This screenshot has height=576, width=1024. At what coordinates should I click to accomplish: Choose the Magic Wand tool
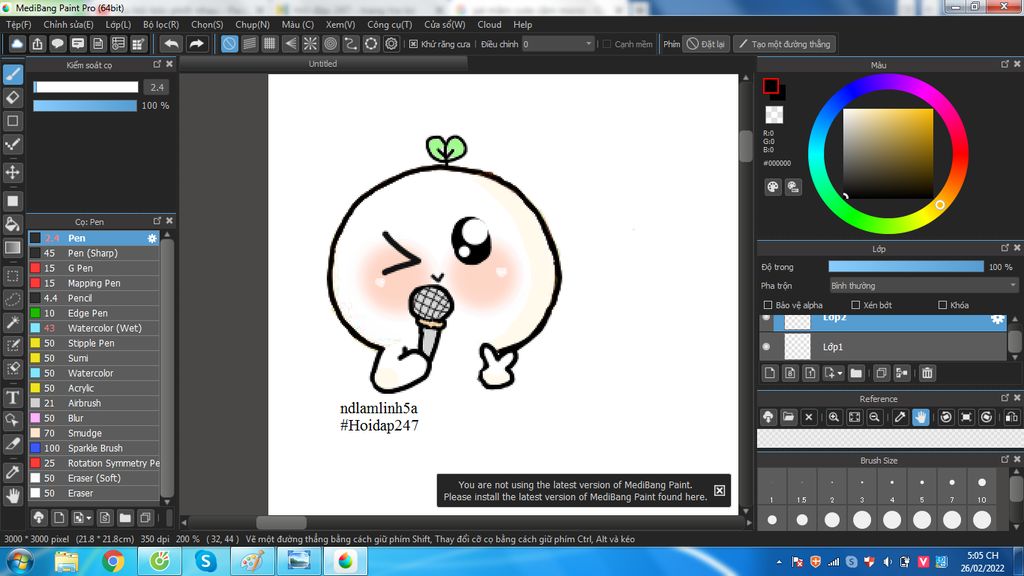pyautogui.click(x=13, y=322)
